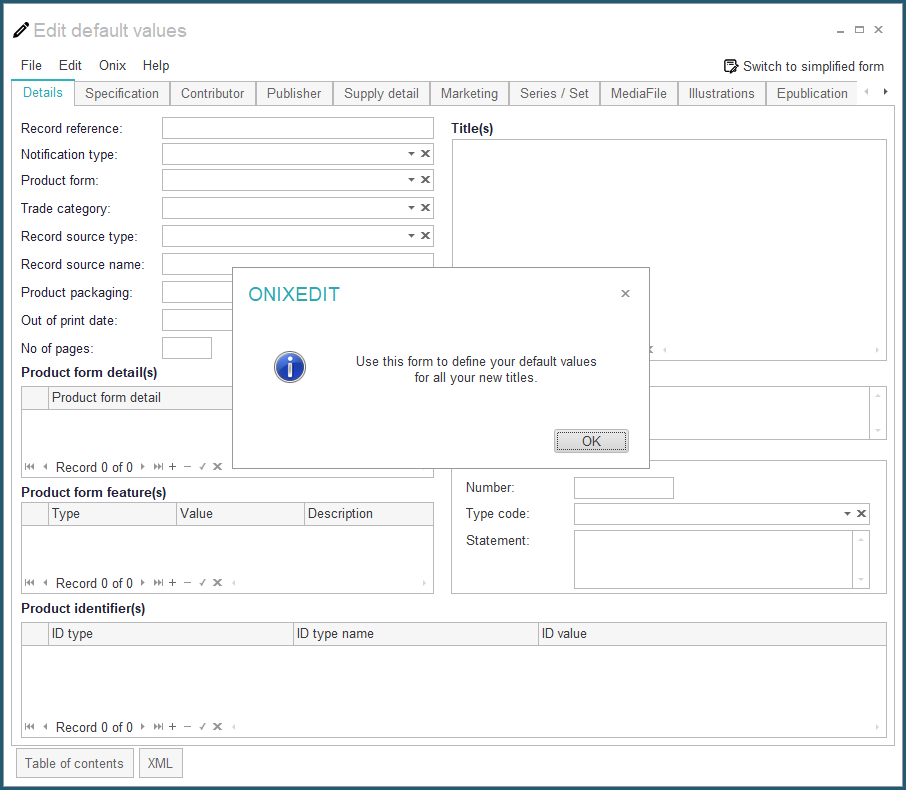
Task: Click the form icon beside Switch to simplified form
Action: [729, 66]
